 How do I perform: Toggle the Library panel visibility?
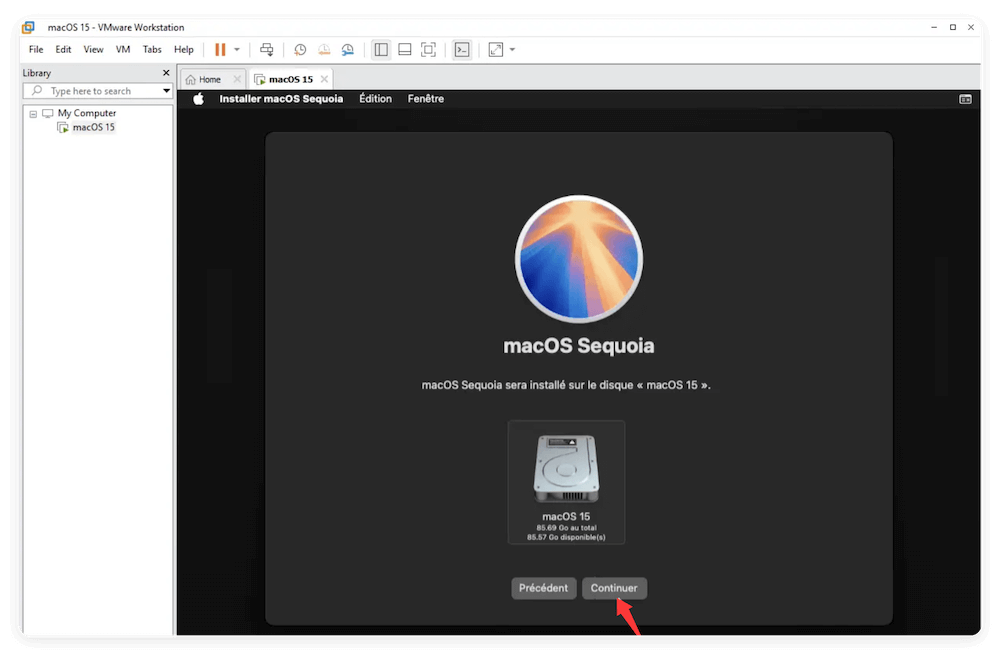coord(381,48)
